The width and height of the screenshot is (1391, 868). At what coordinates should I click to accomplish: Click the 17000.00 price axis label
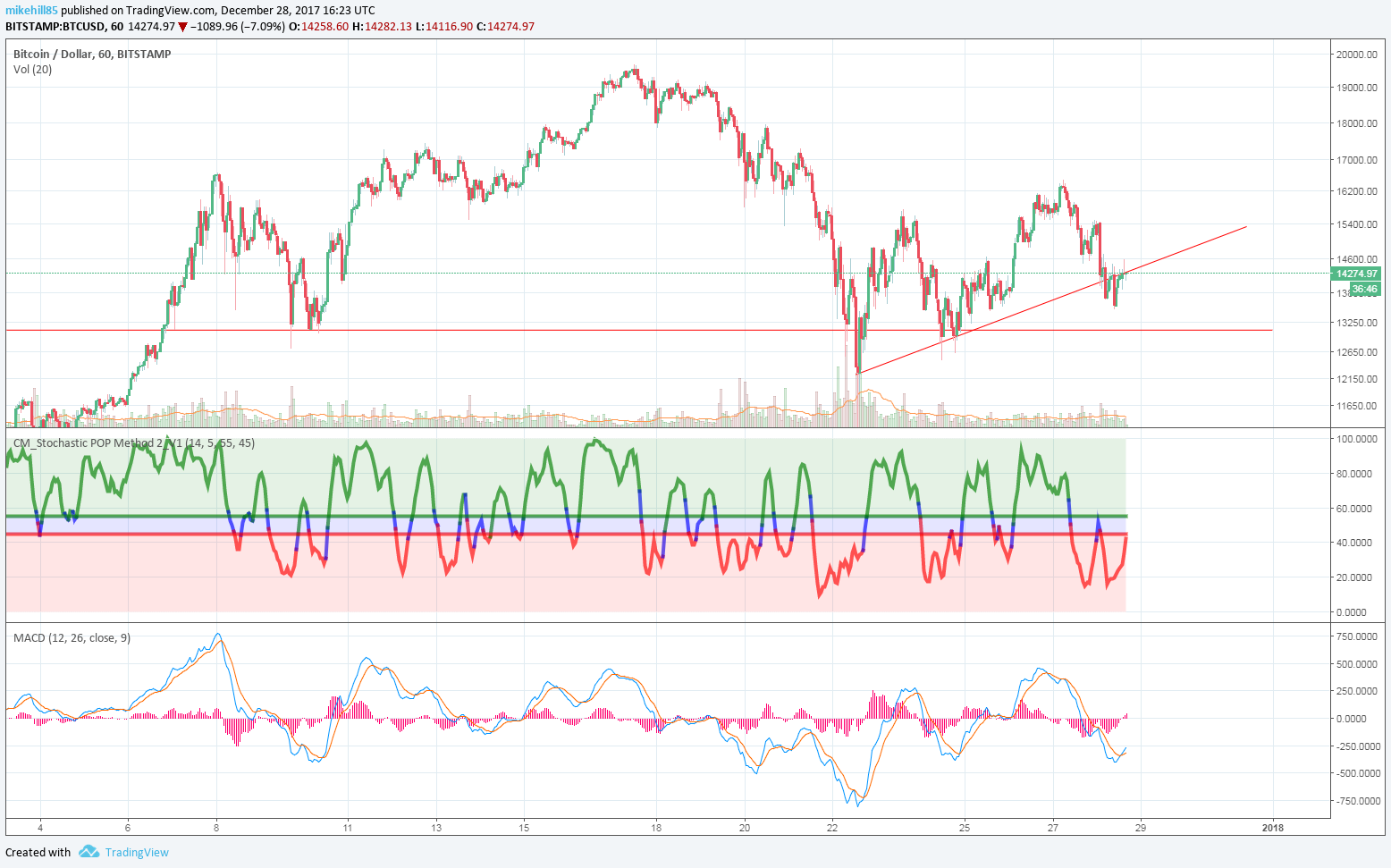point(1356,160)
